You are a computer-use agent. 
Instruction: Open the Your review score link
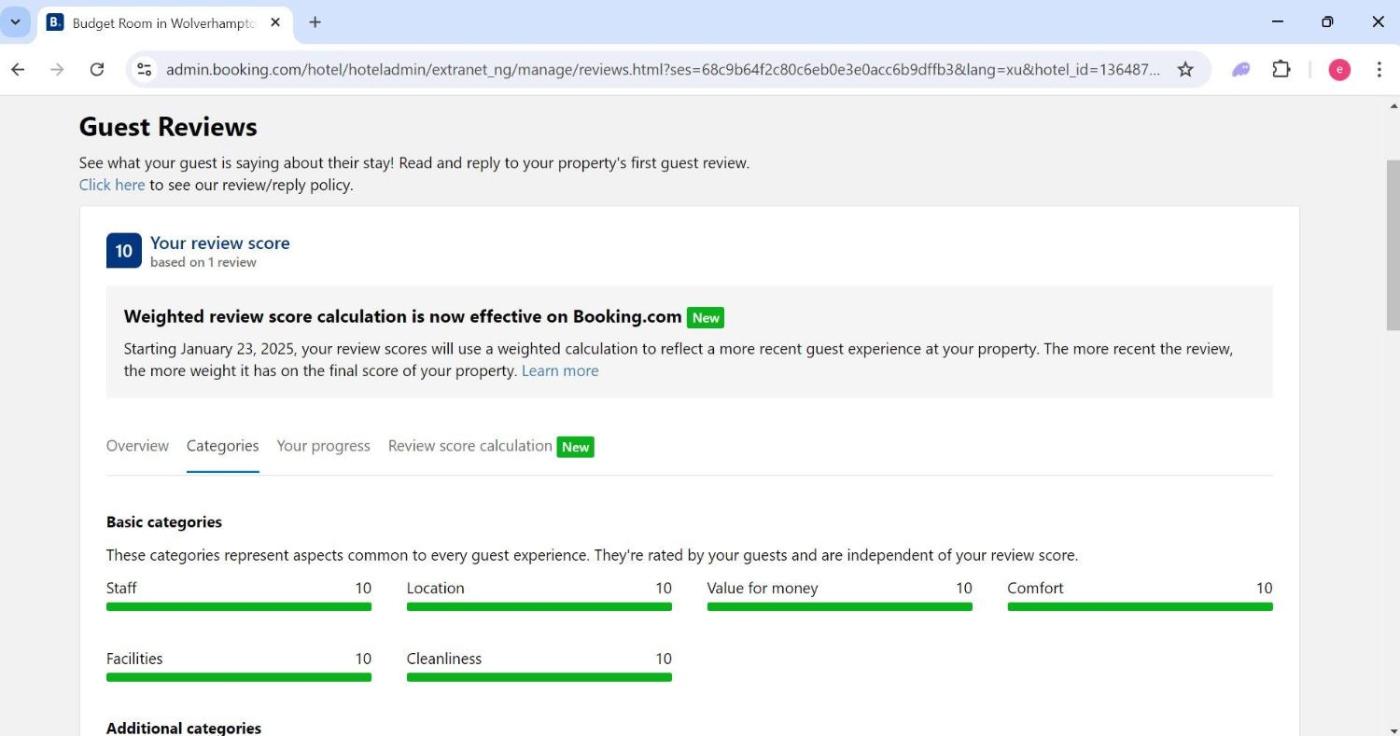pyautogui.click(x=220, y=243)
